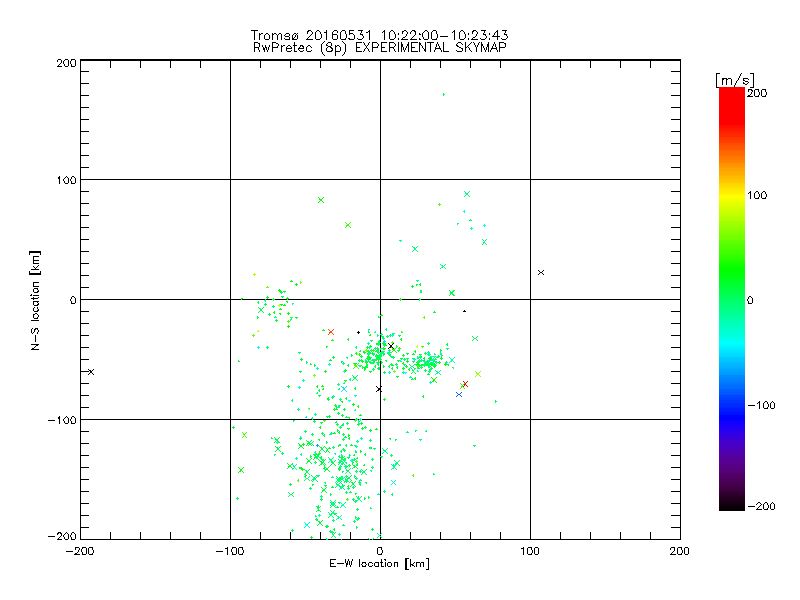Screen dimensions: 800x600
Task: Click the colorbar tick label '200'
Action: click(757, 93)
